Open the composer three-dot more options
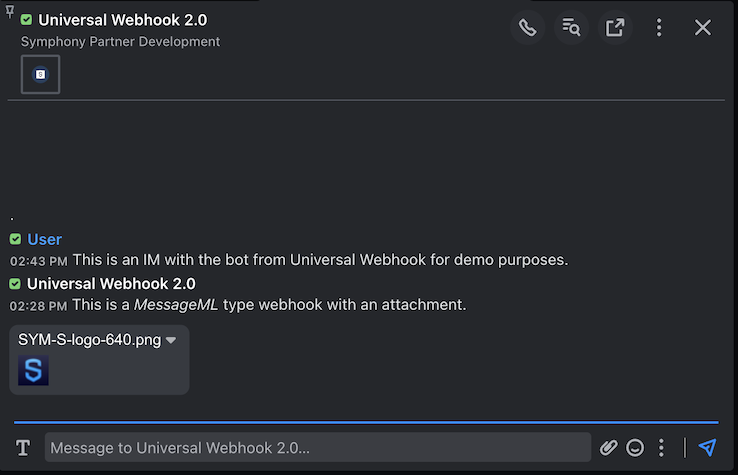Screen dimensions: 738x475 coord(661,447)
